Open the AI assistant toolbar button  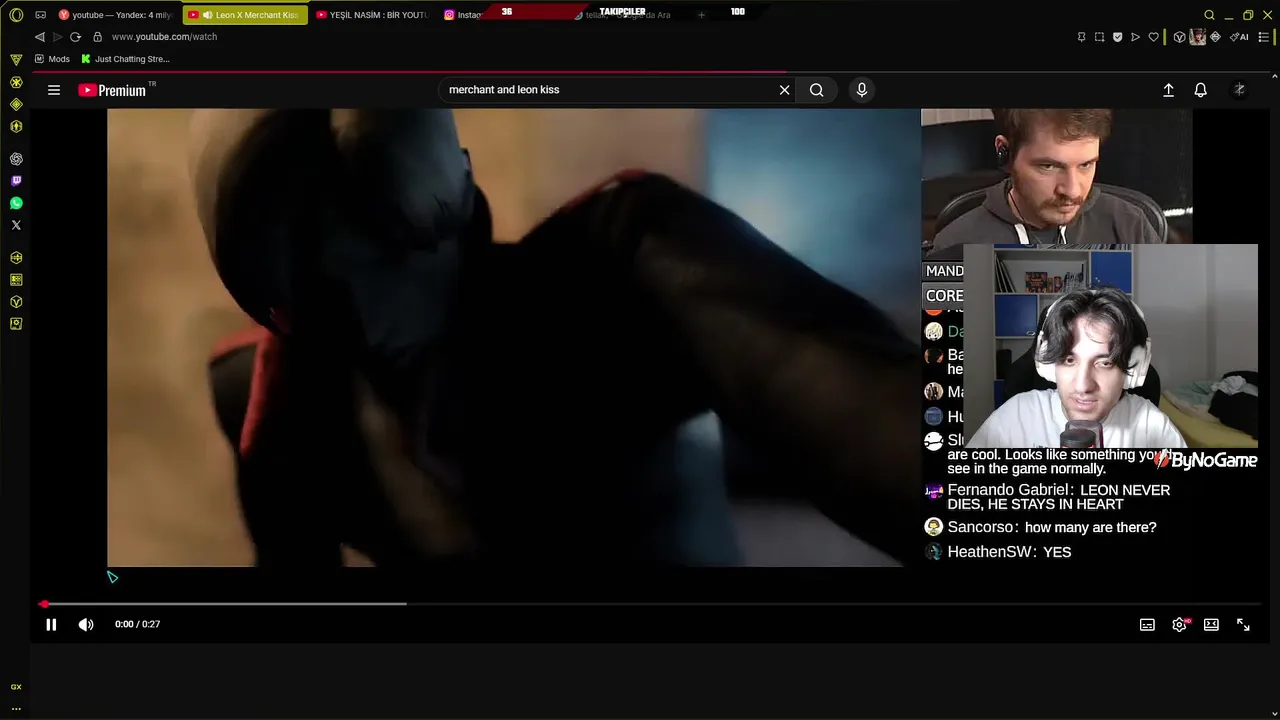tap(1240, 37)
